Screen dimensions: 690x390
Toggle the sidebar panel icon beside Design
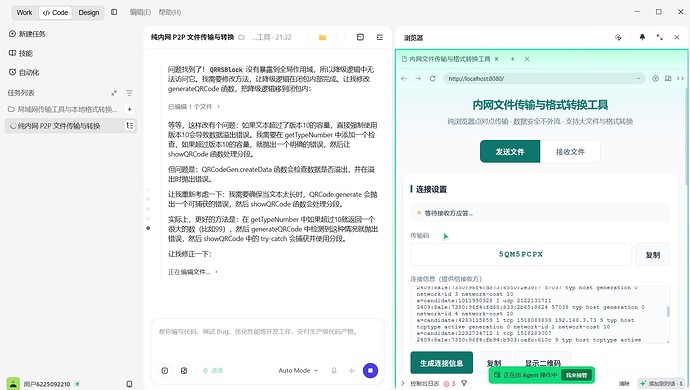coord(114,12)
